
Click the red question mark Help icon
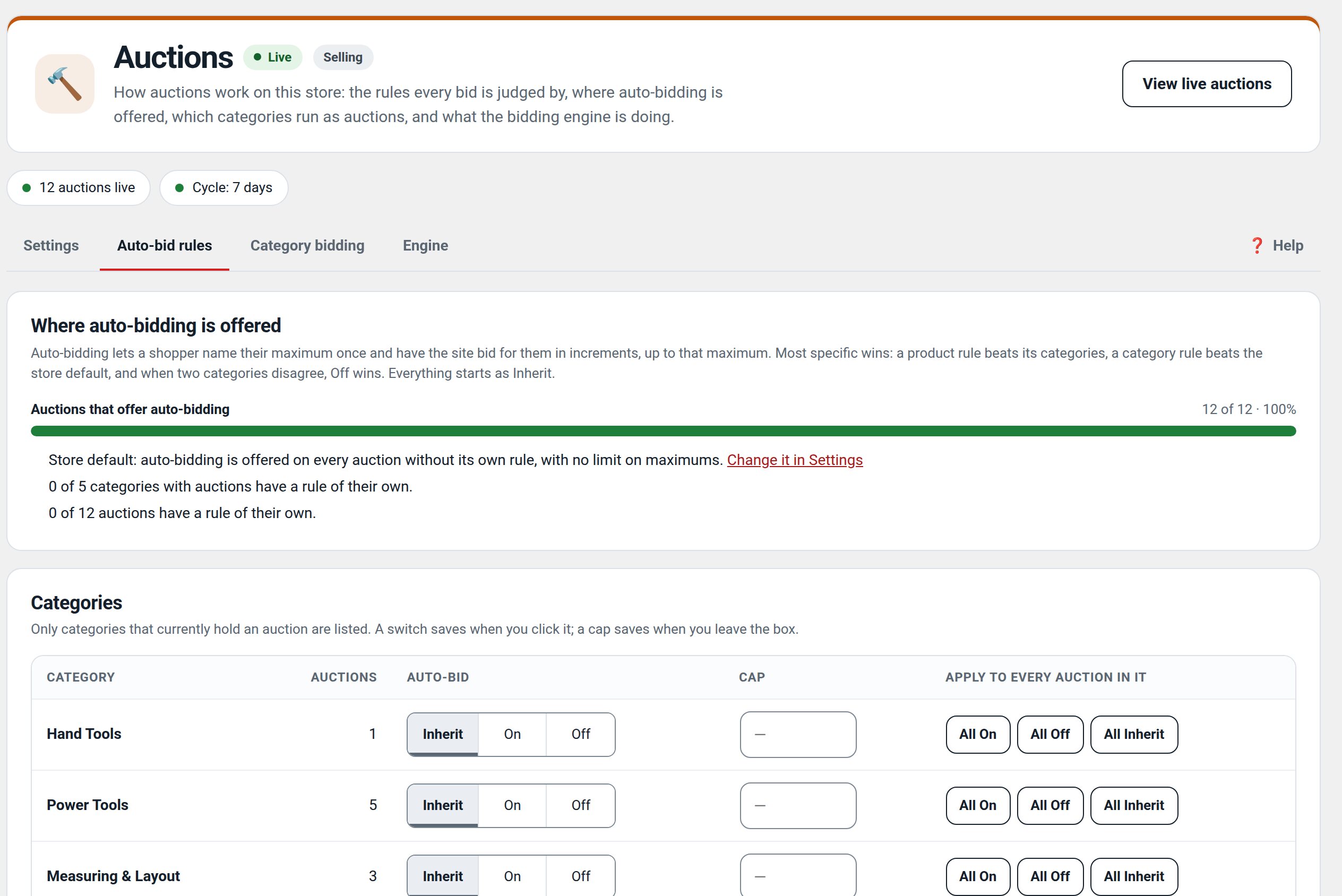[1257, 246]
